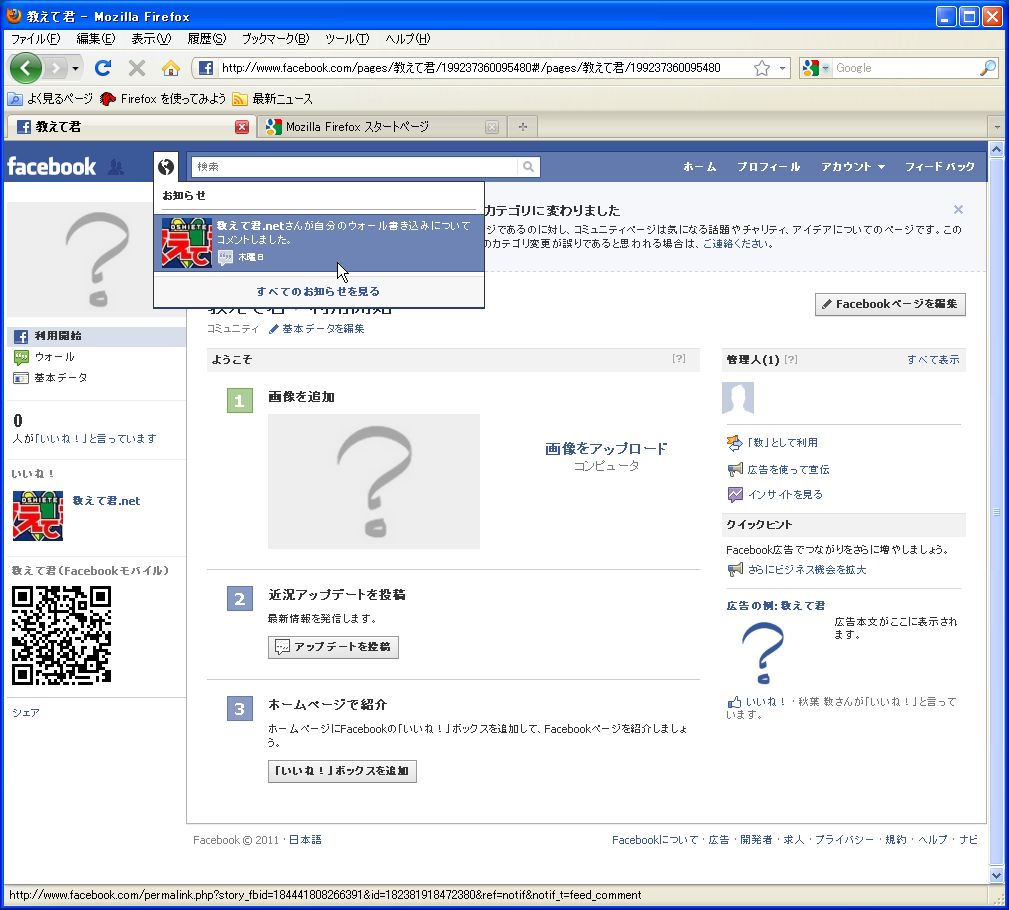Click the stop loading X icon

[x=136, y=68]
